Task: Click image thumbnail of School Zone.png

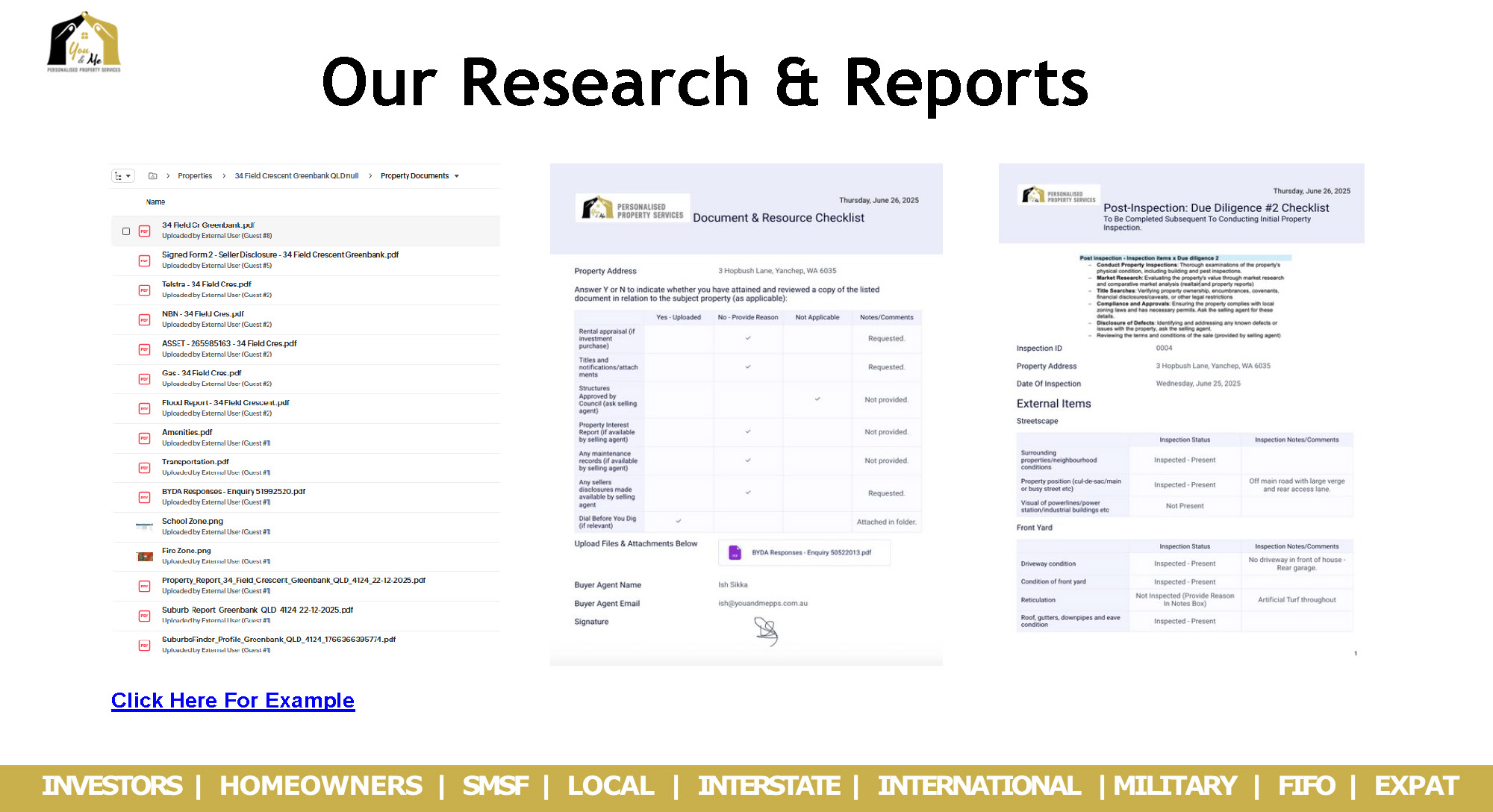Action: point(145,527)
